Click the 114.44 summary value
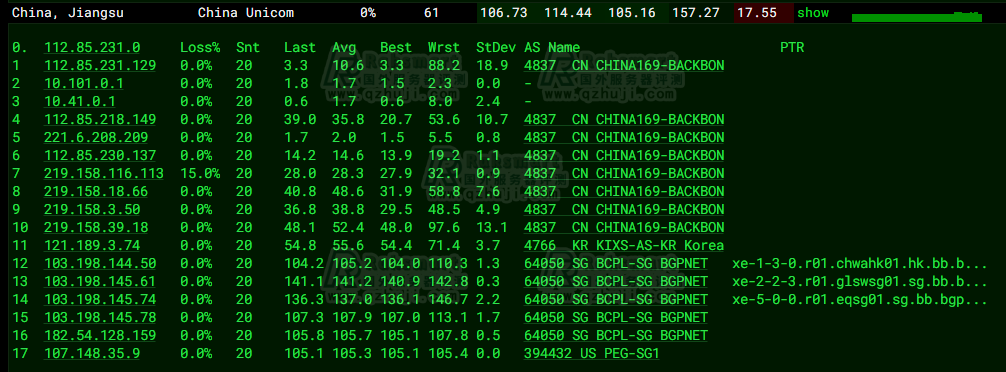The height and width of the screenshot is (372, 1006). click(568, 13)
